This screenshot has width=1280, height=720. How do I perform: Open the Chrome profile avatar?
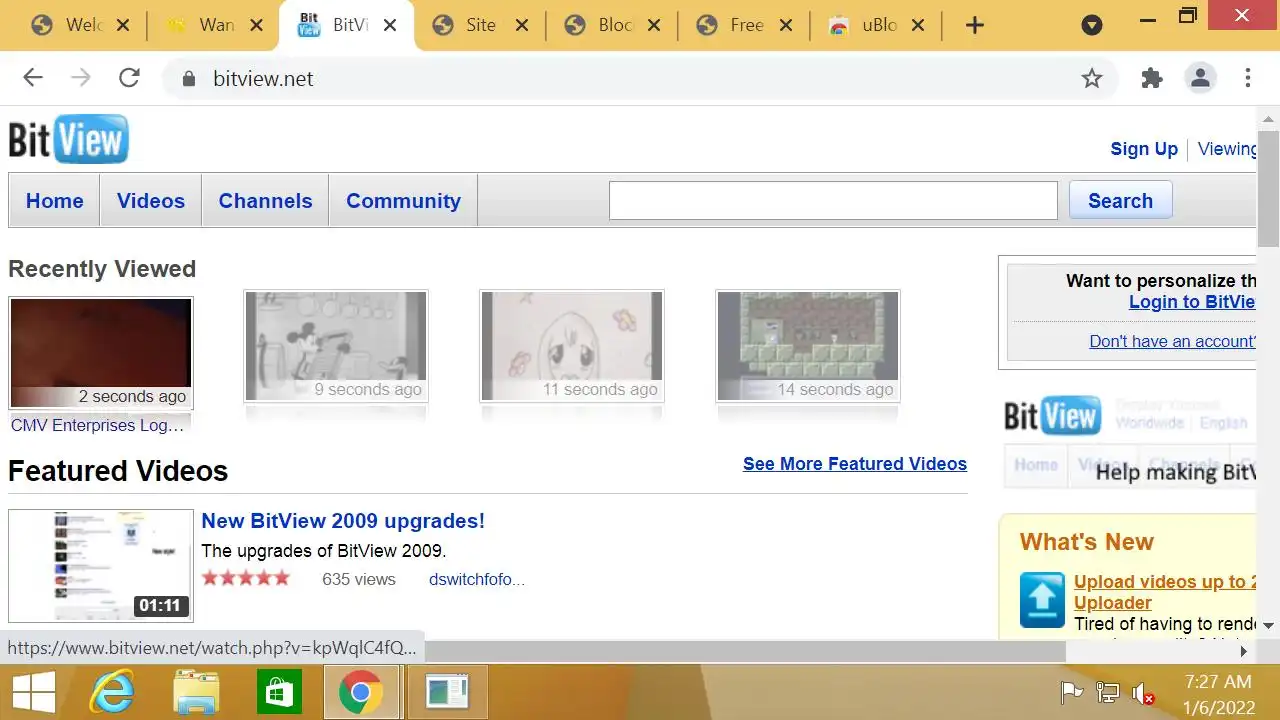pos(1200,78)
